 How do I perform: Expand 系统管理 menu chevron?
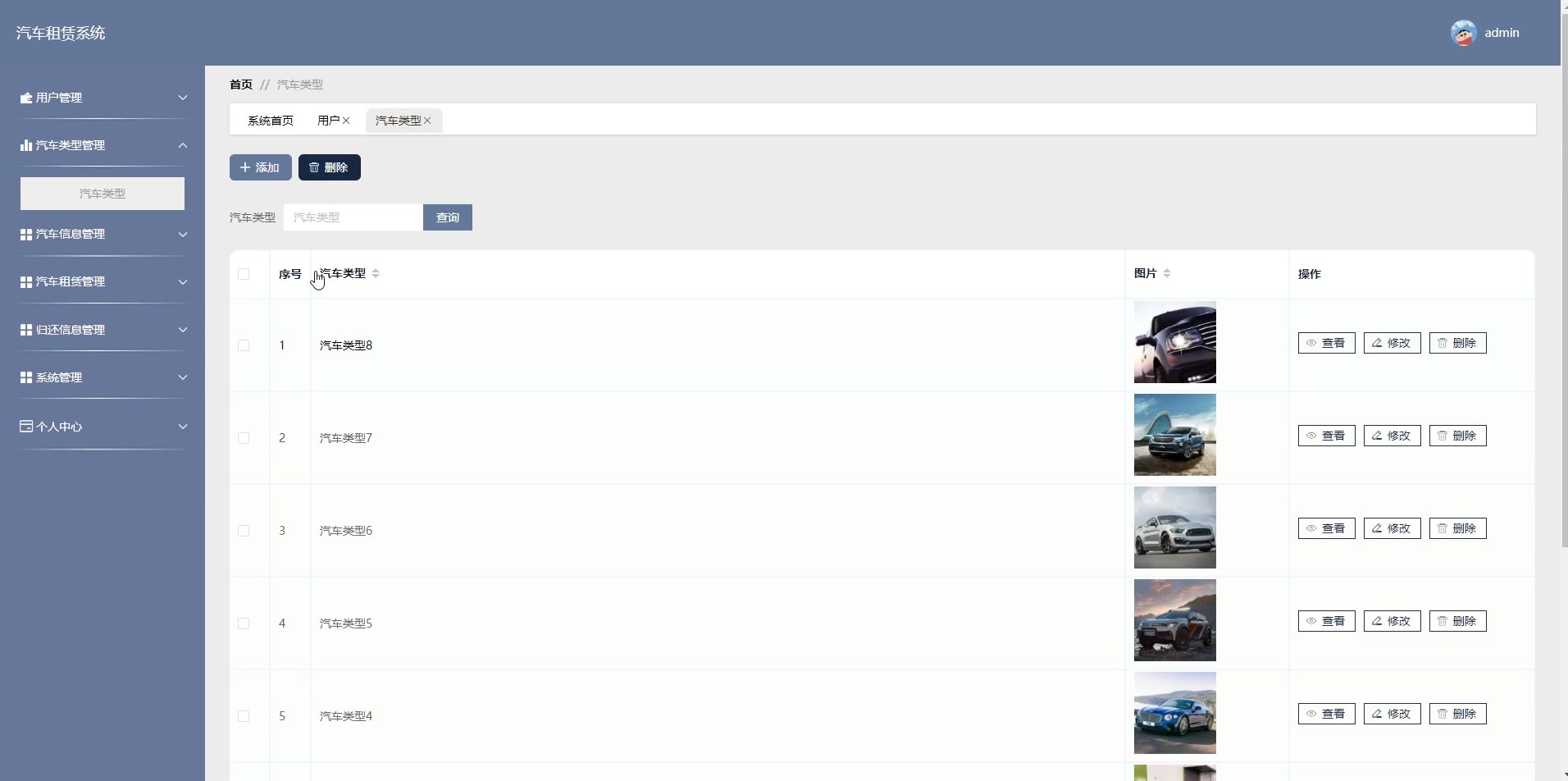click(183, 377)
